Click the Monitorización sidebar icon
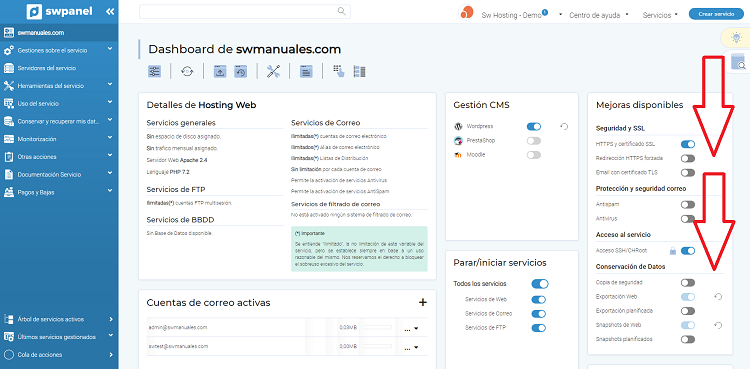The width and height of the screenshot is (750, 369). [x=9, y=139]
